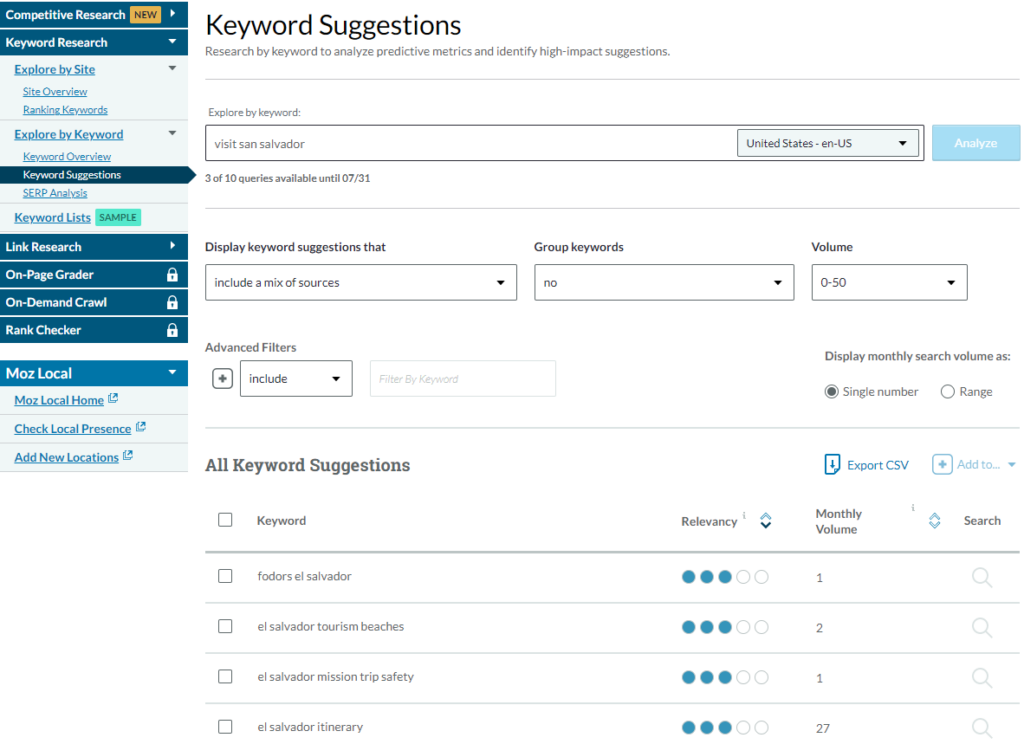Sort by Monthly Volume using sort arrows

[934, 521]
